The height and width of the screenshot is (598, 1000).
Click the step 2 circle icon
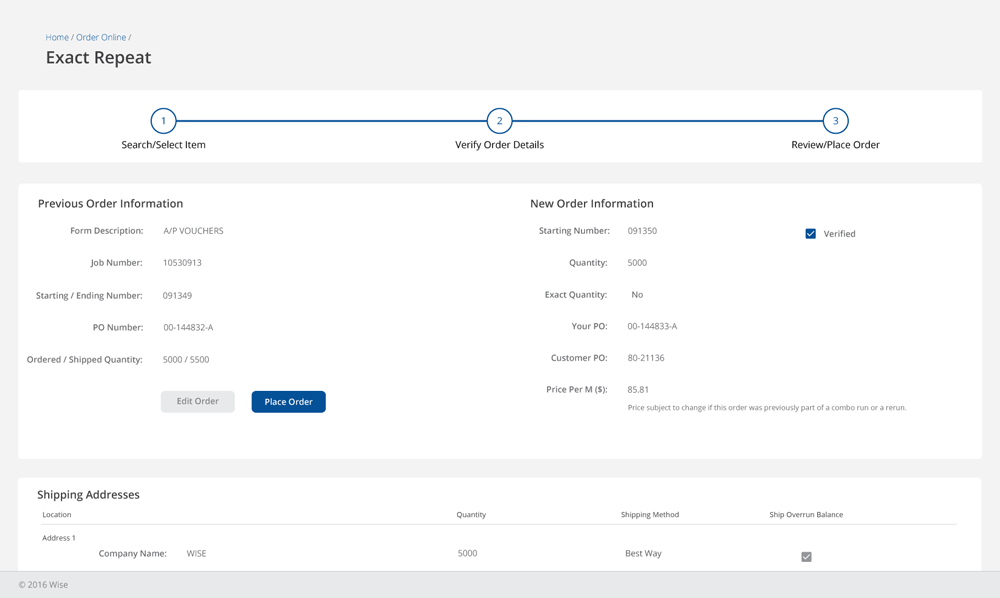tap(499, 121)
